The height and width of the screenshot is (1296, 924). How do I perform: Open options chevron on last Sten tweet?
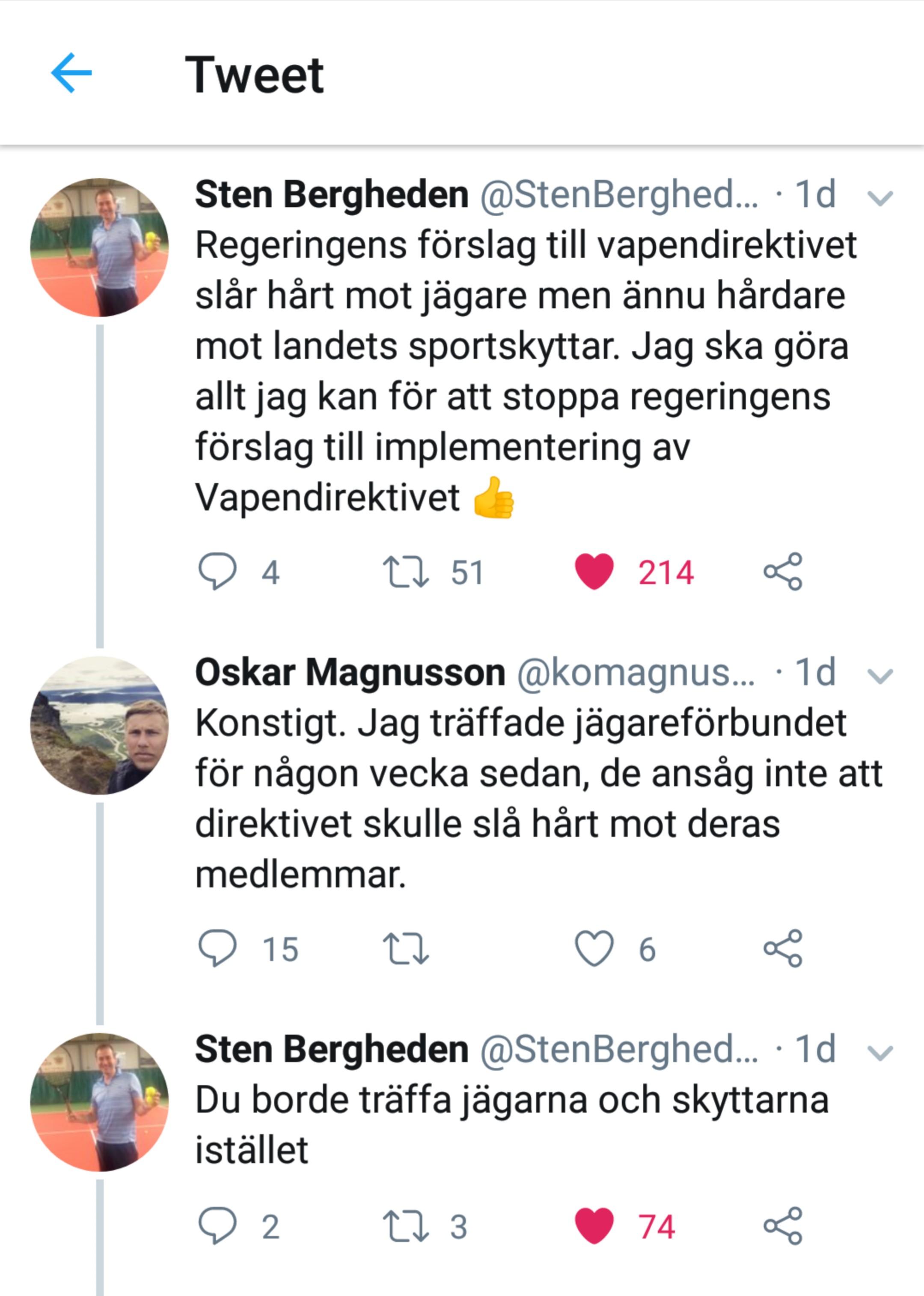(879, 1053)
